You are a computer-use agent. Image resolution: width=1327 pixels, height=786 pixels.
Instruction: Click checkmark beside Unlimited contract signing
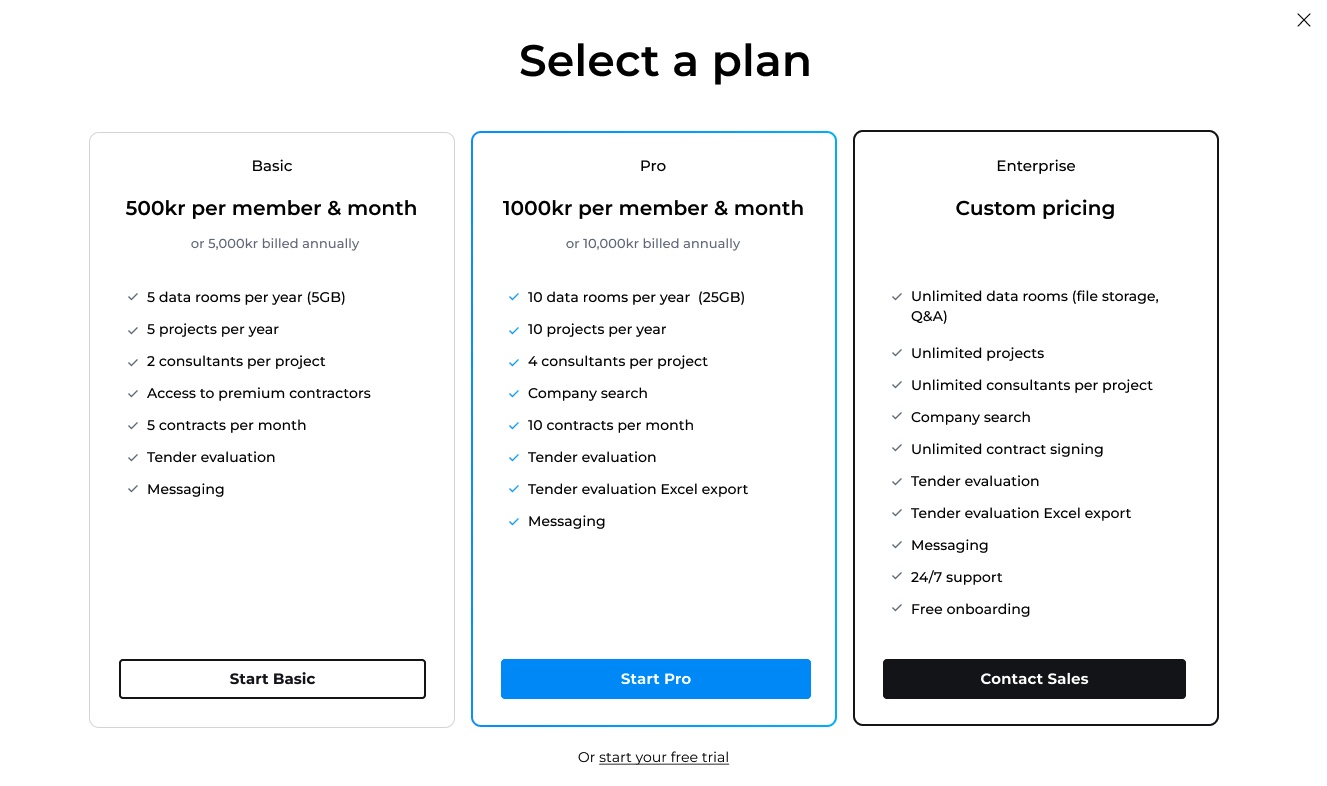pyautogui.click(x=896, y=449)
